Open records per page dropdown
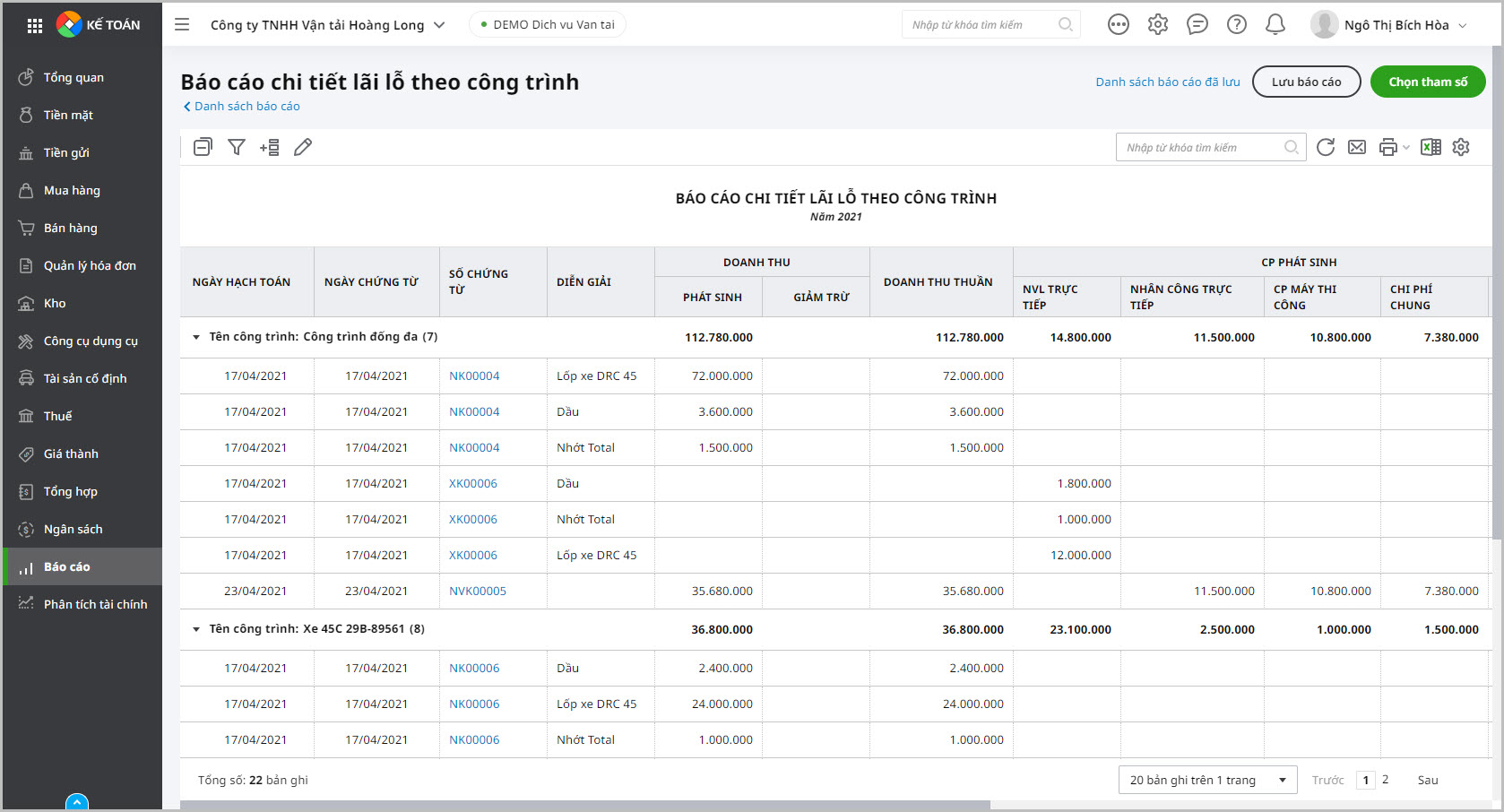1504x812 pixels. (x=1207, y=780)
